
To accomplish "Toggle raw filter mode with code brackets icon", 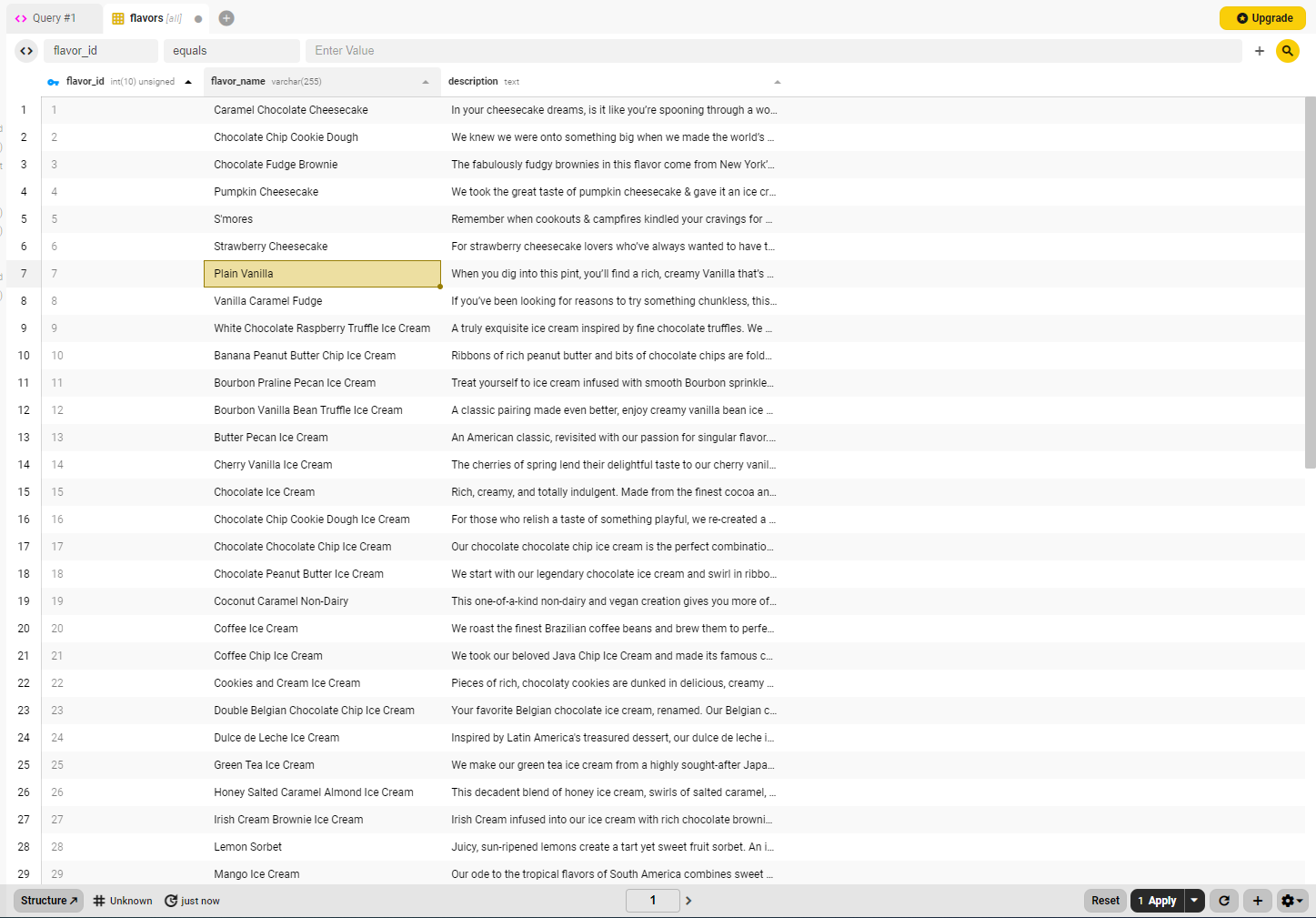I will [x=26, y=51].
